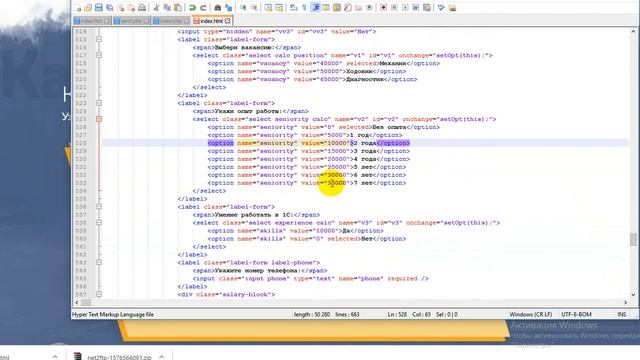Viewport: 640px width, 360px height.
Task: Open the chevron menu next to the net2ftp zip download
Action: click(162, 357)
